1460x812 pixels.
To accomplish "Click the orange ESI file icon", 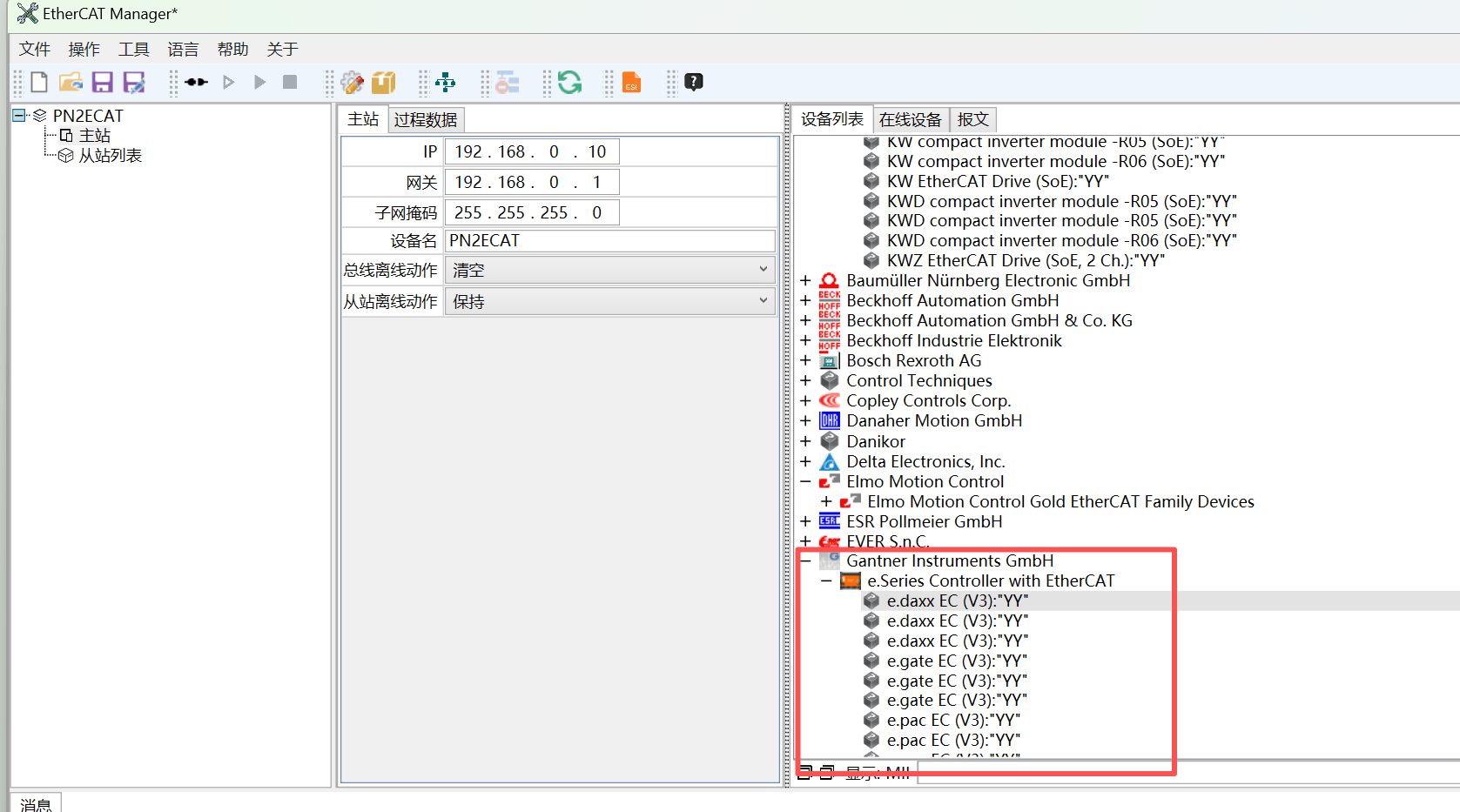I will click(x=632, y=83).
